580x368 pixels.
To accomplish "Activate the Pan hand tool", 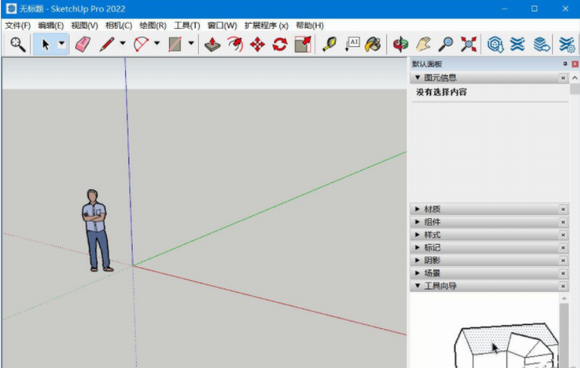I will (x=423, y=44).
